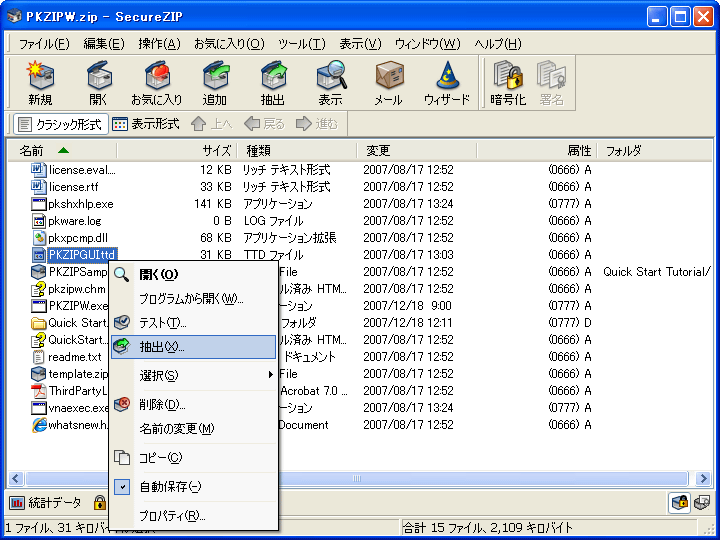Choose 開く(O) in the context menu
Image resolution: width=720 pixels, height=540 pixels.
194,275
